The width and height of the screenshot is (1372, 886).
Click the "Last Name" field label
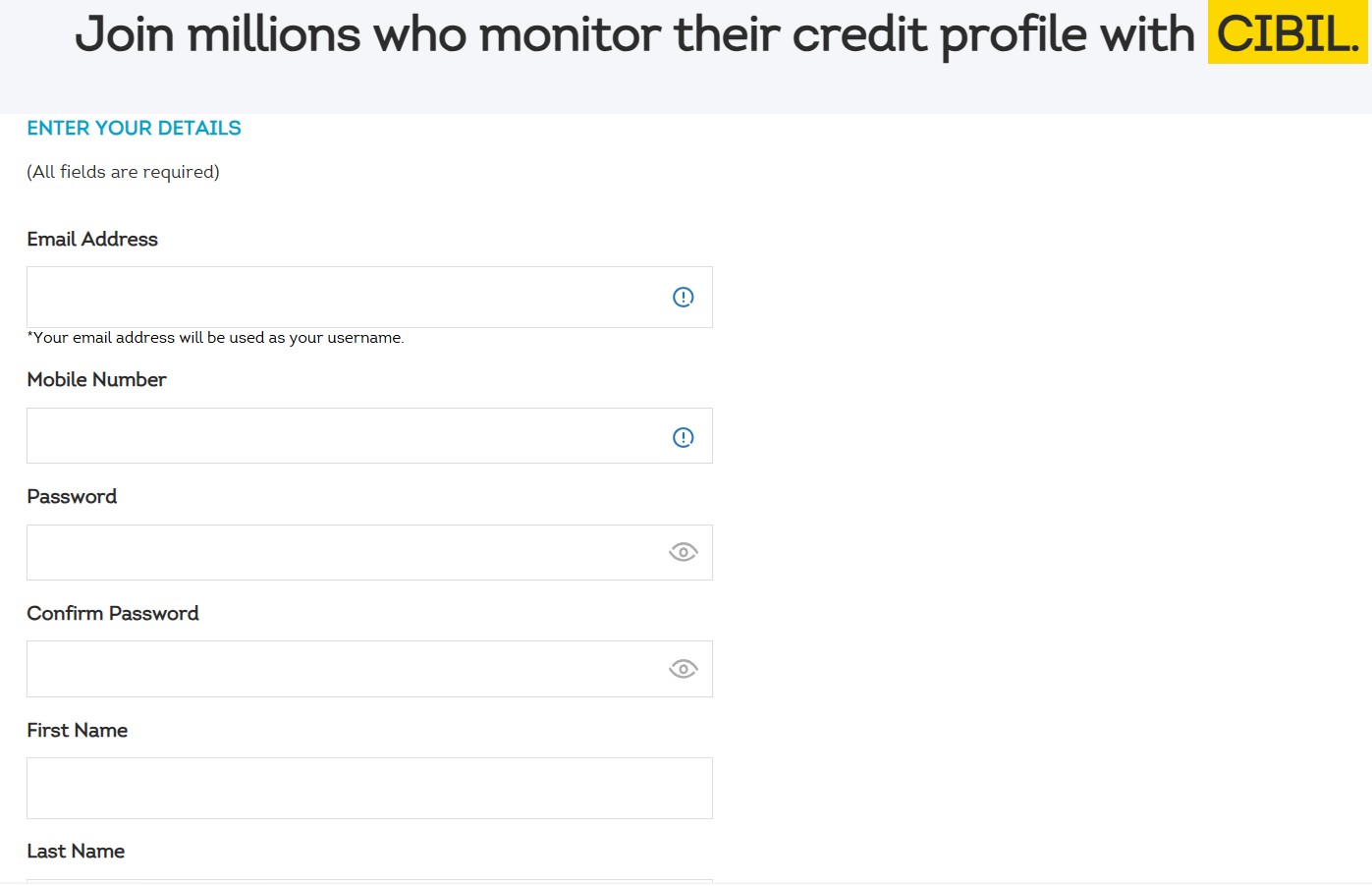(76, 851)
